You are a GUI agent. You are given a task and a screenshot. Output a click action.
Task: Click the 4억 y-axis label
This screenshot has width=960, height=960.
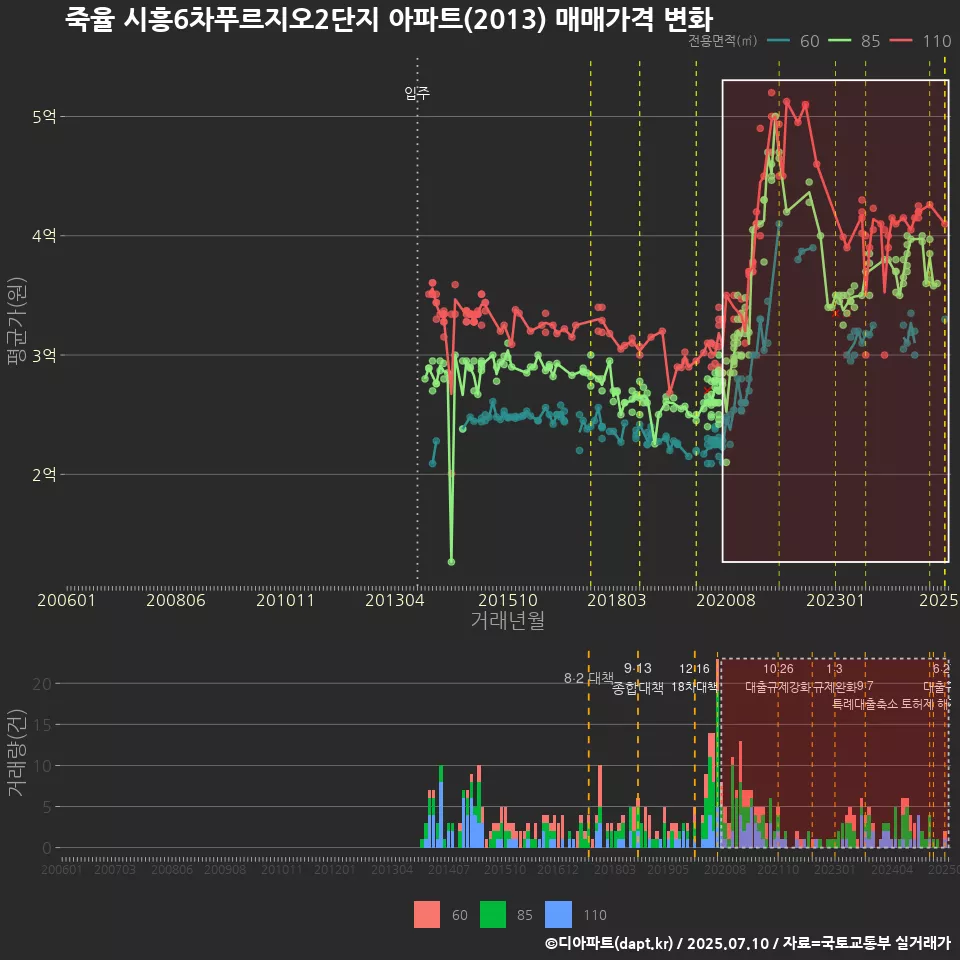(x=44, y=236)
